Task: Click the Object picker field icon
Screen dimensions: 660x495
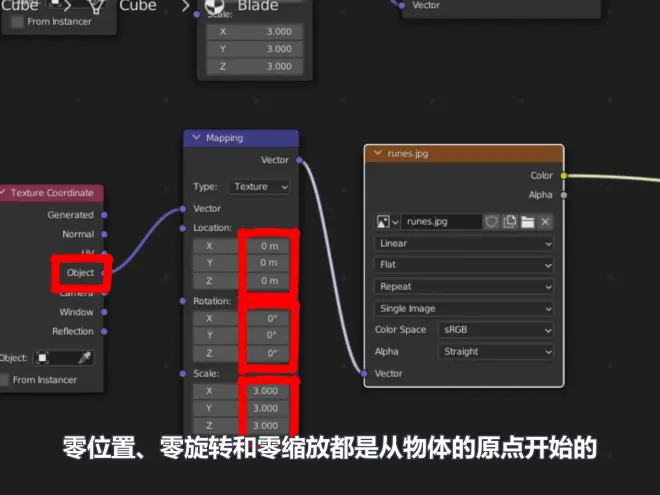Action: 42,358
